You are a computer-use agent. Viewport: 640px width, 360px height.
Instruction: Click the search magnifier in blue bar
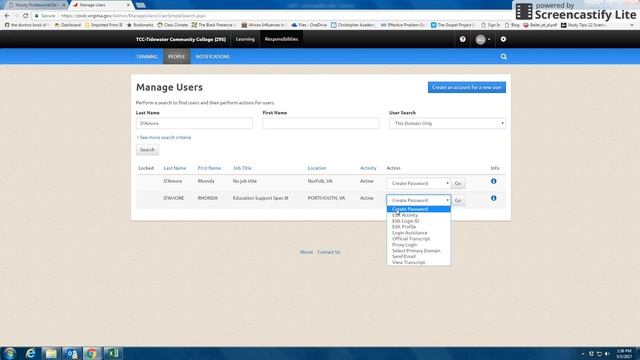pyautogui.click(x=504, y=57)
